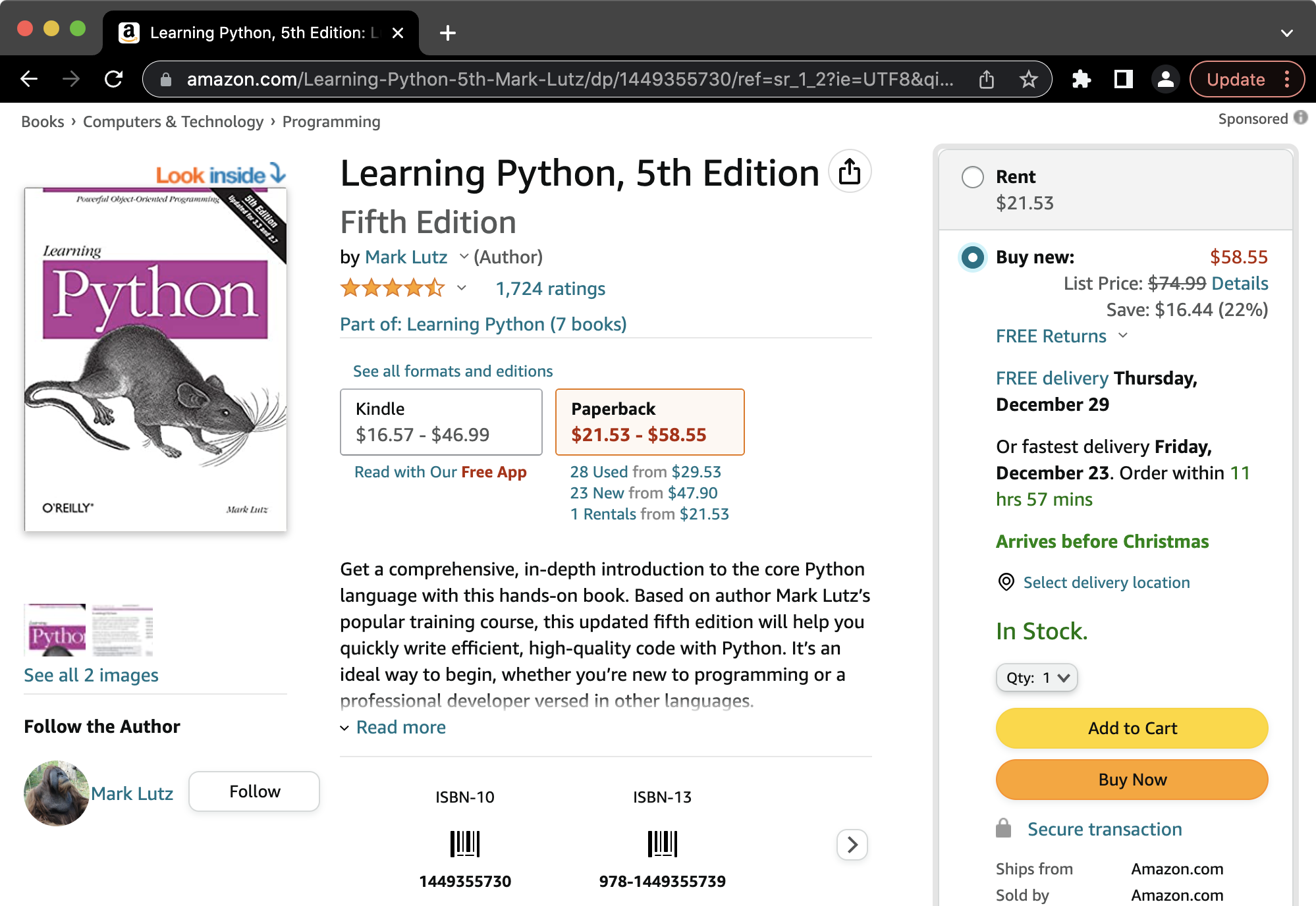The width and height of the screenshot is (1316, 906).
Task: Open Secure transaction info
Action: coord(1105,830)
